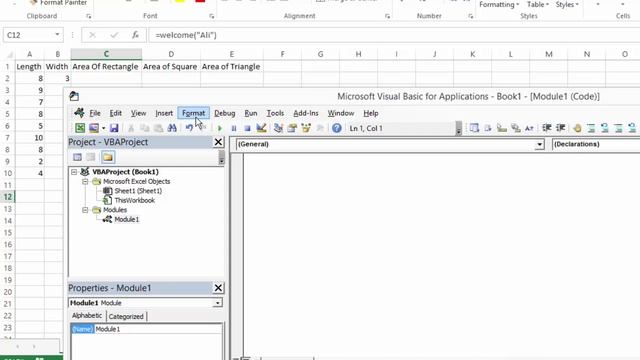This screenshot has height=360, width=640.
Task: Click the Copy icon in the VBA toolbar
Action: click(144, 128)
